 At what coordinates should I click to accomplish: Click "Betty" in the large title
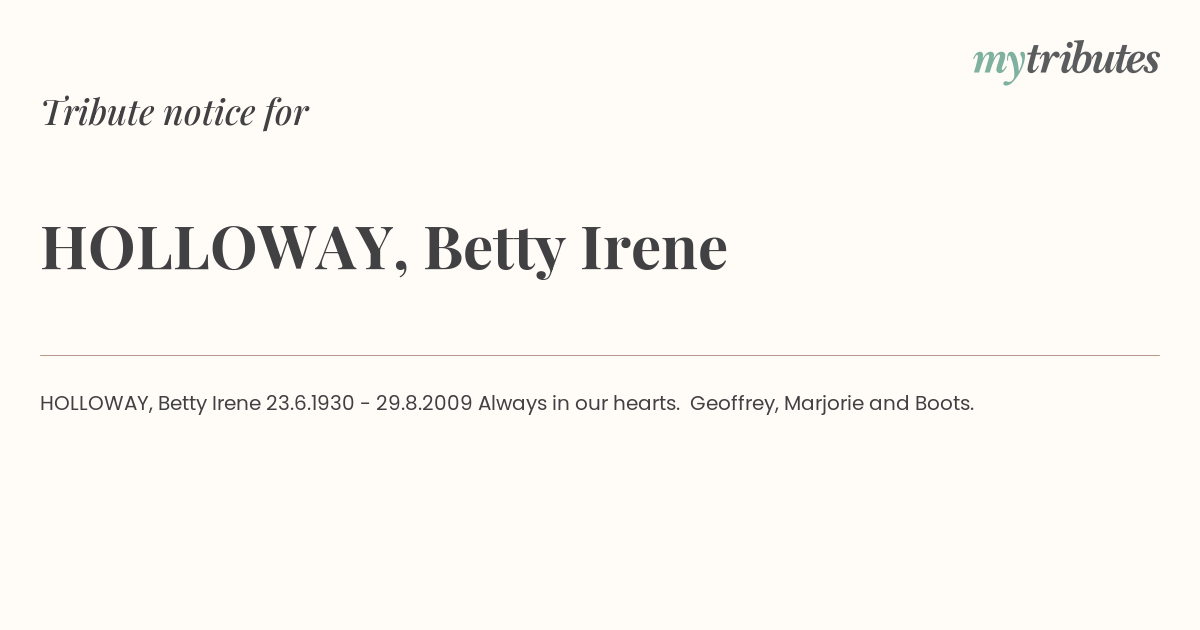click(x=495, y=249)
